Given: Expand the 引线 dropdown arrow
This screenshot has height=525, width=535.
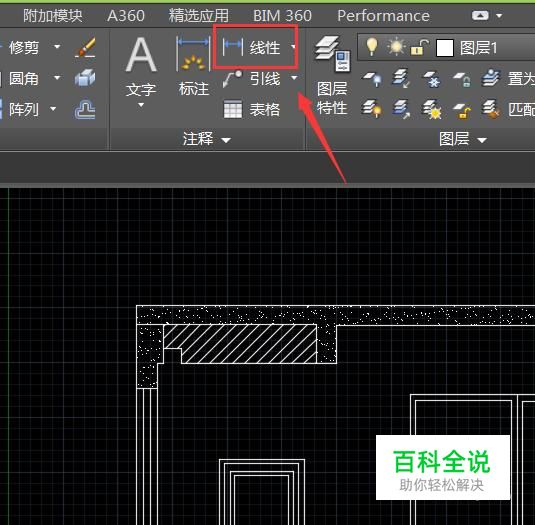Looking at the screenshot, I should point(294,78).
